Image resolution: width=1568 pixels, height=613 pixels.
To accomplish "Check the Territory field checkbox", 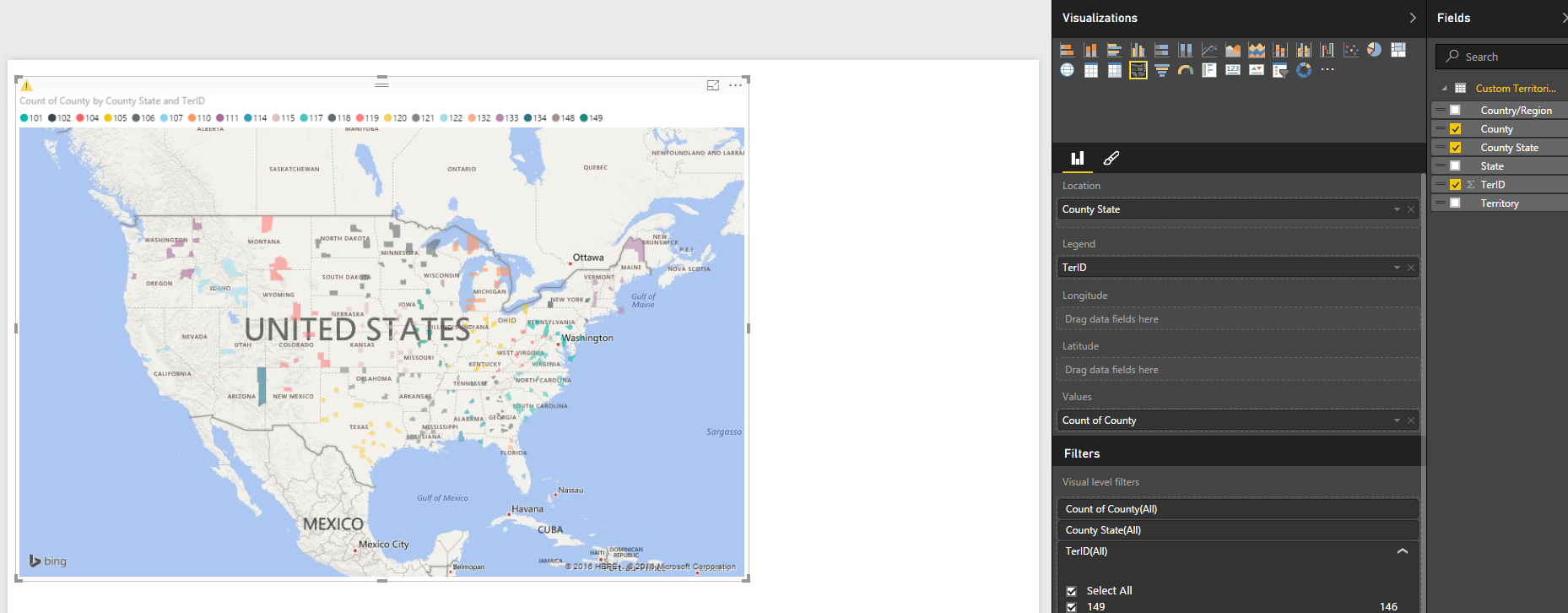I will (1455, 203).
